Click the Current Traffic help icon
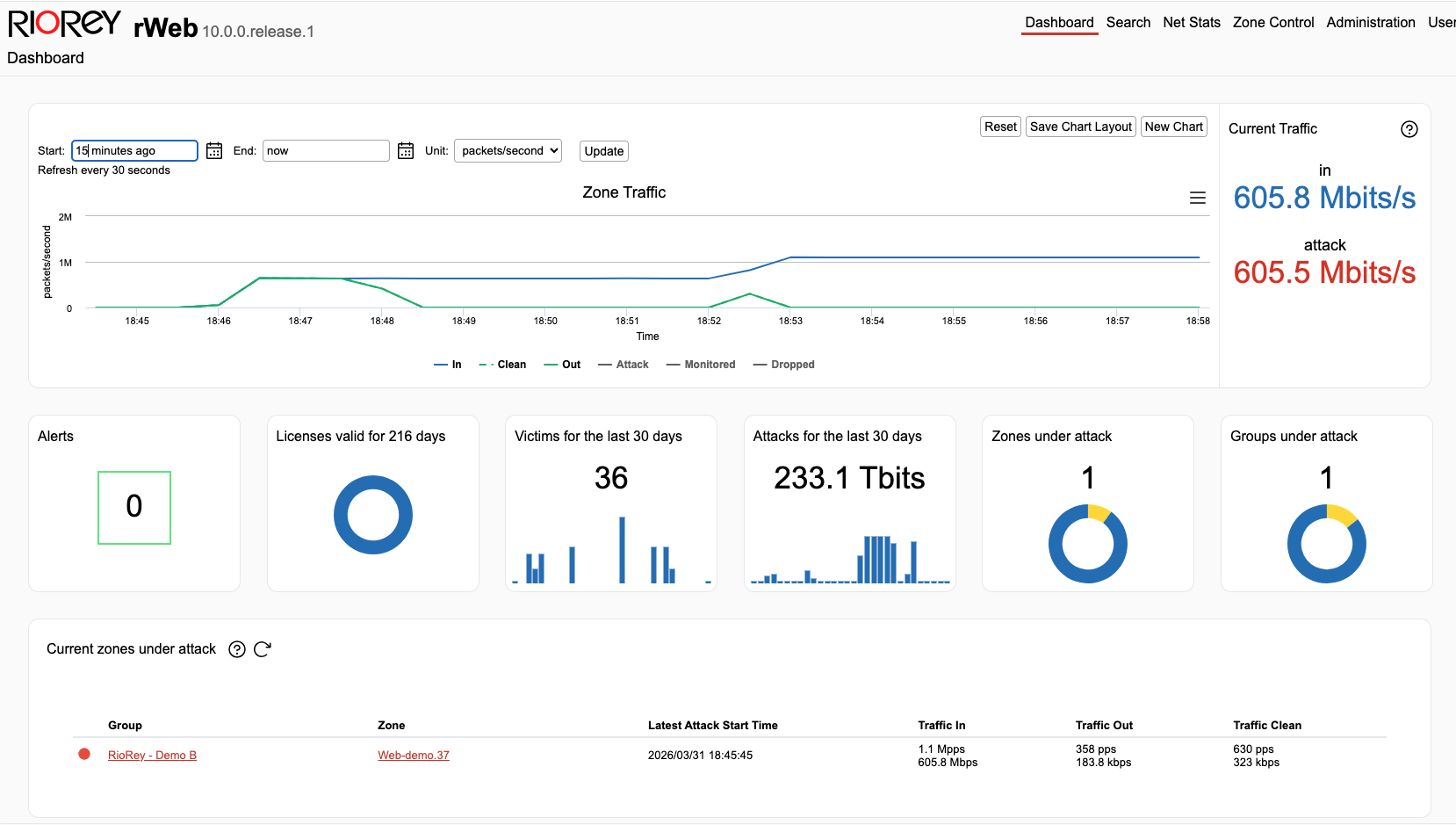Image resolution: width=1456 pixels, height=825 pixels. (x=1409, y=129)
